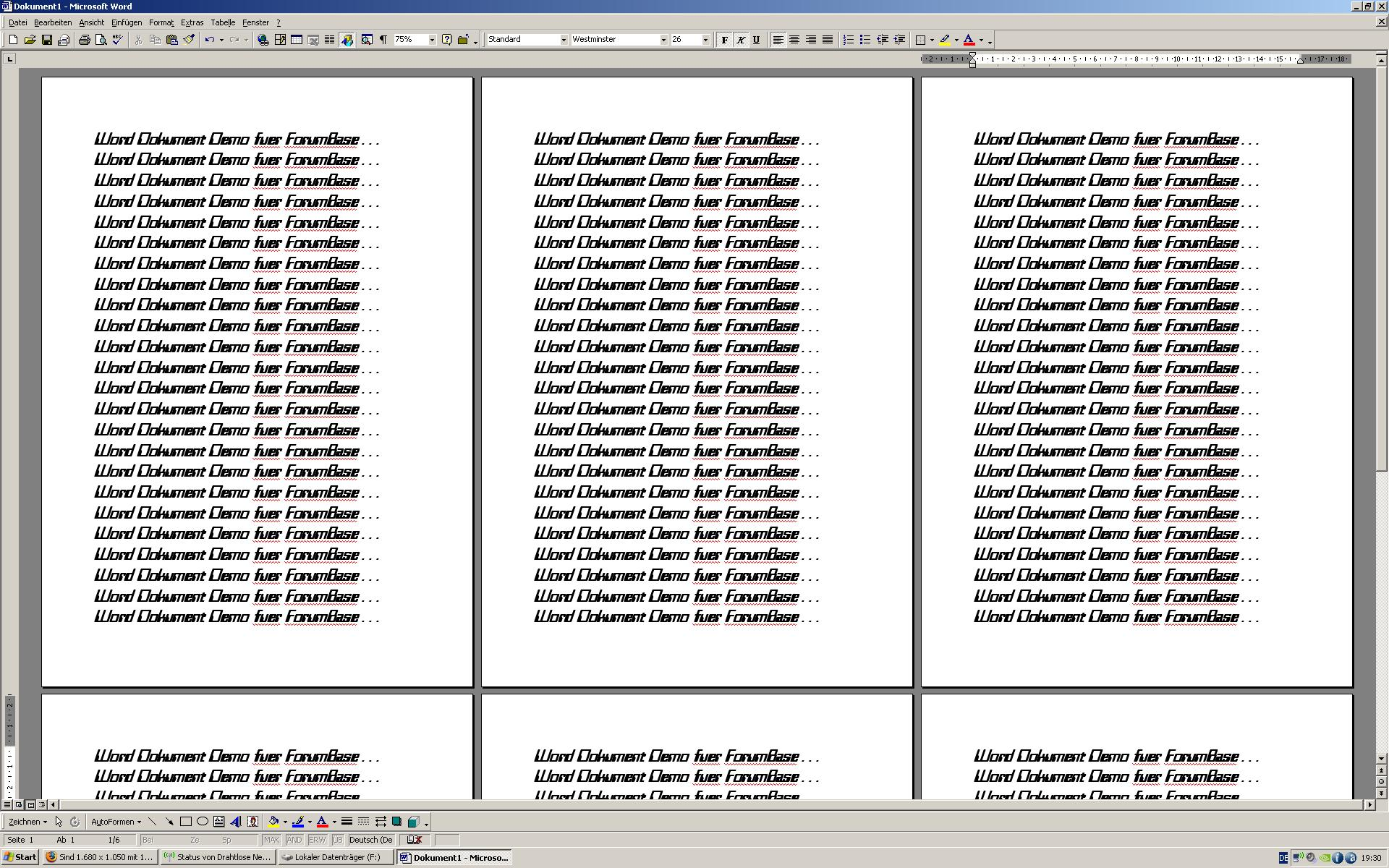Open the Tabelle menu
1389x868 pixels.
pos(222,22)
